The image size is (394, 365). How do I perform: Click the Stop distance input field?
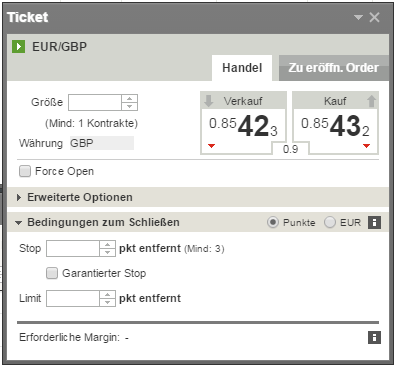tap(73, 249)
